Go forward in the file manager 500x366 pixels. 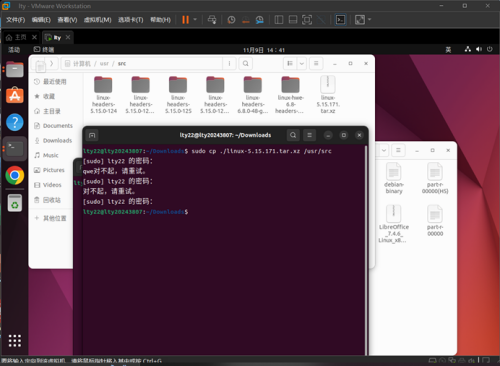[52, 63]
